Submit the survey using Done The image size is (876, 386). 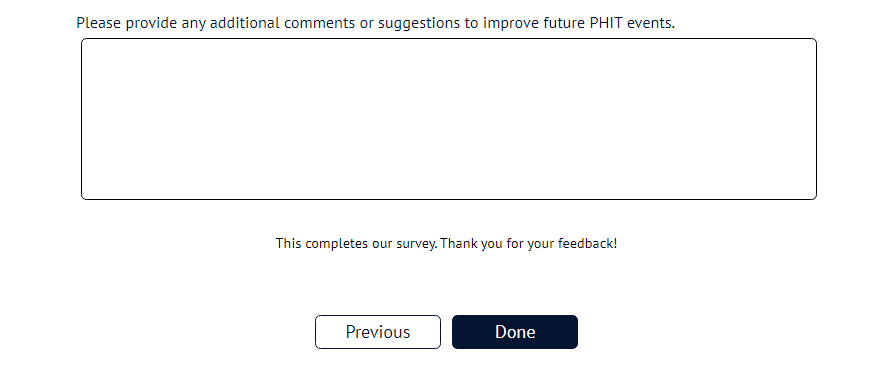click(515, 332)
